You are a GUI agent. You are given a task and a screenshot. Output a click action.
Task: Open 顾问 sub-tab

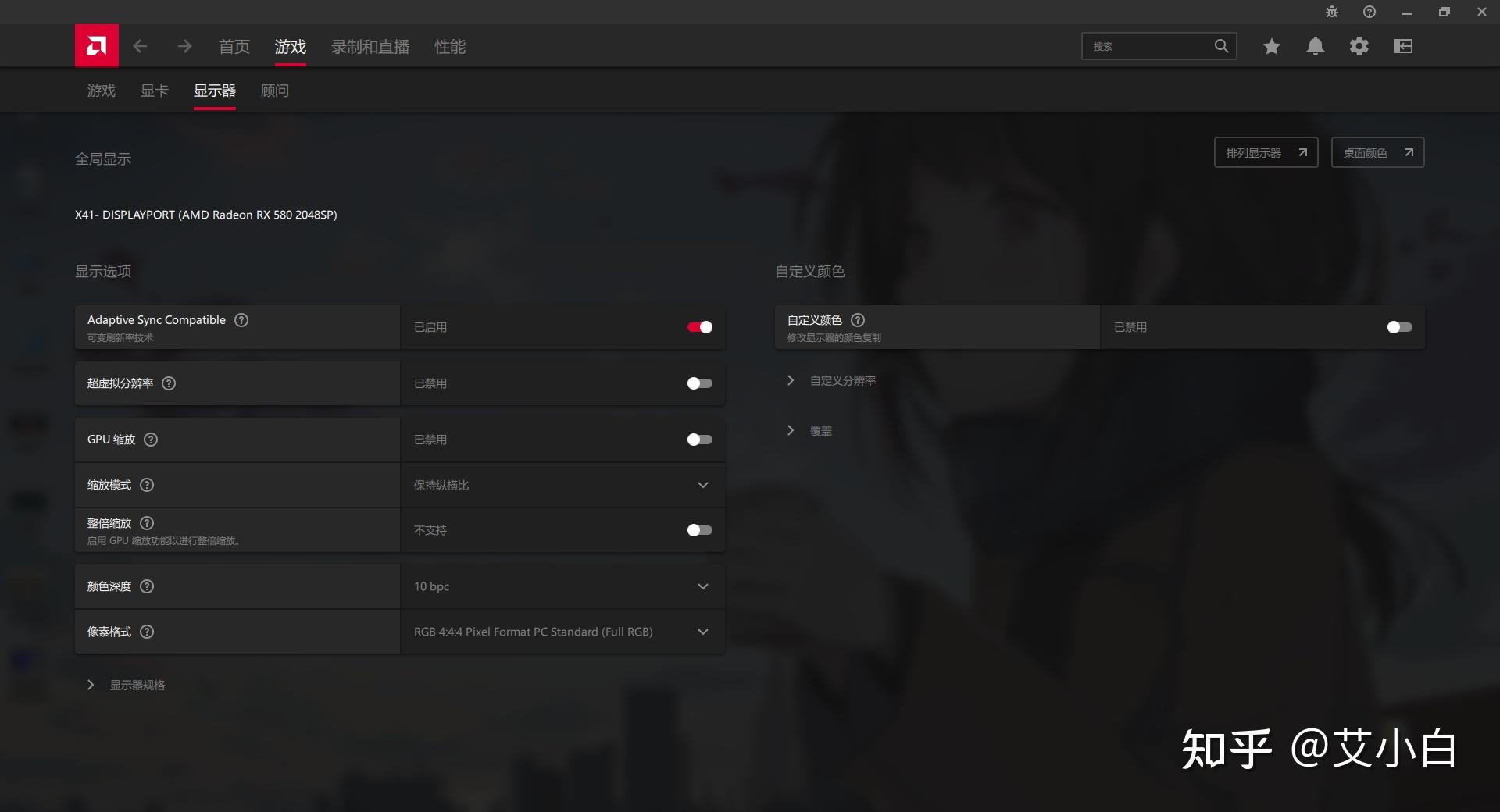coord(275,91)
